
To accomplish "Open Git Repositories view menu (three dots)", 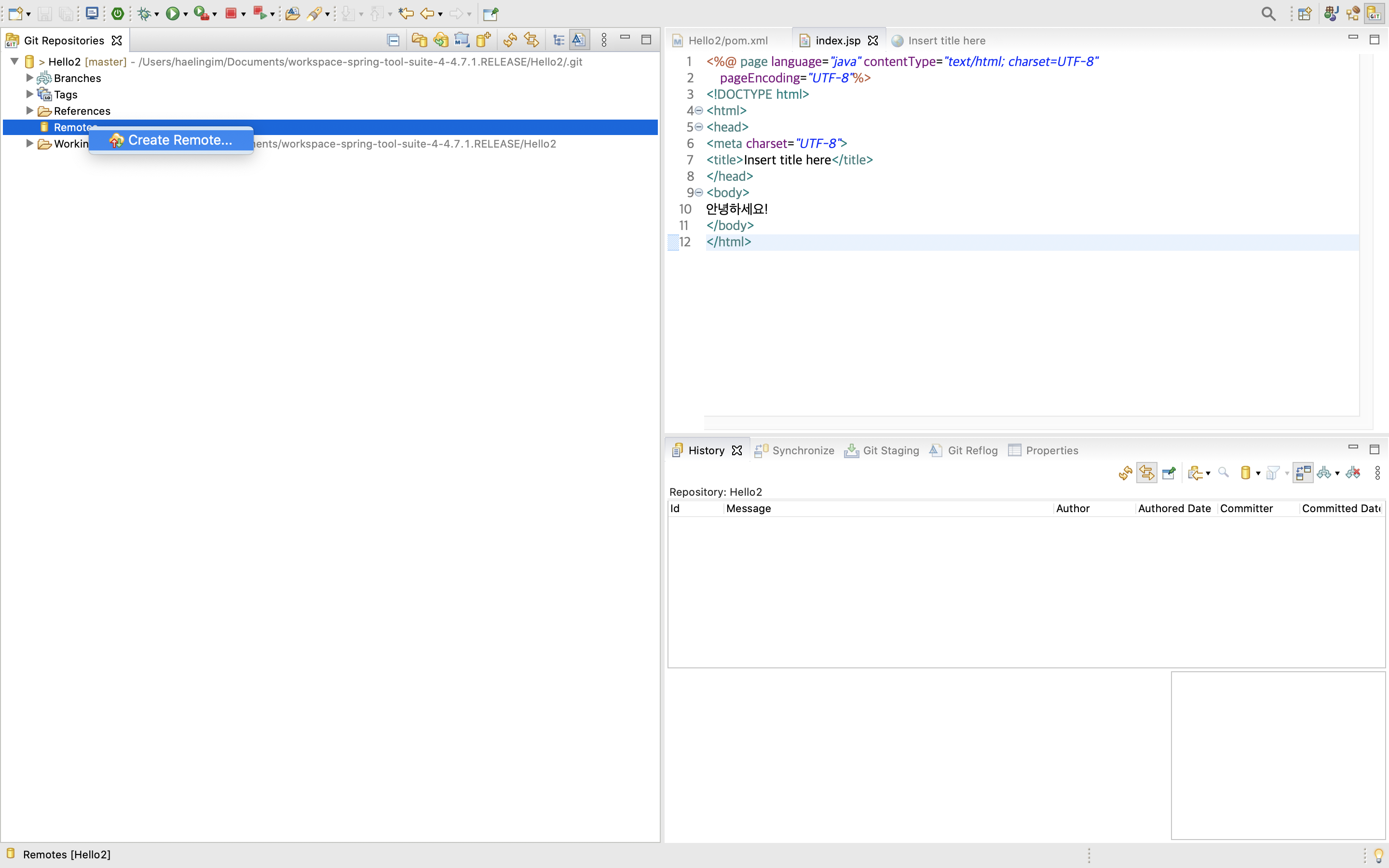I will point(604,40).
